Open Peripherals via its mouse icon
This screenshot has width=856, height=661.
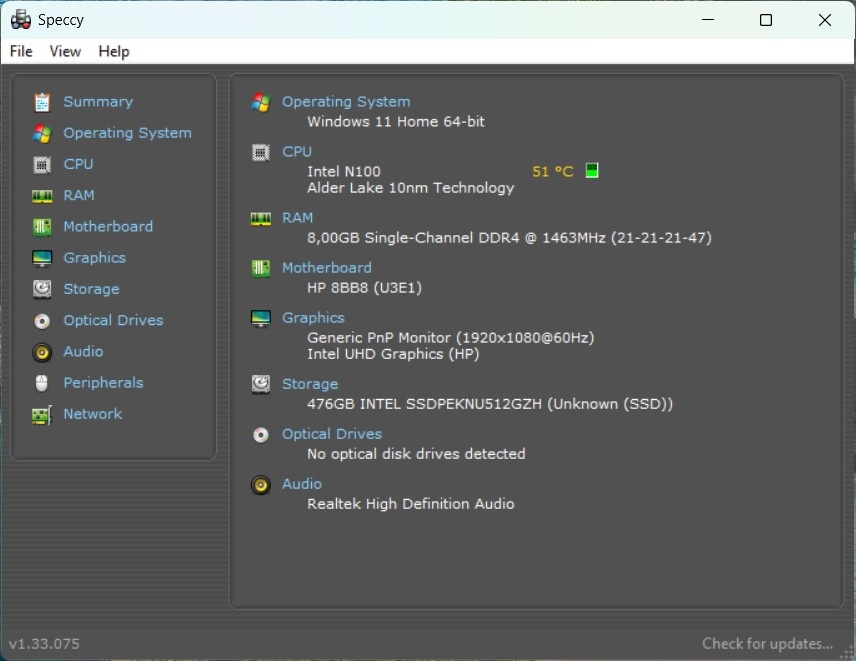[42, 382]
